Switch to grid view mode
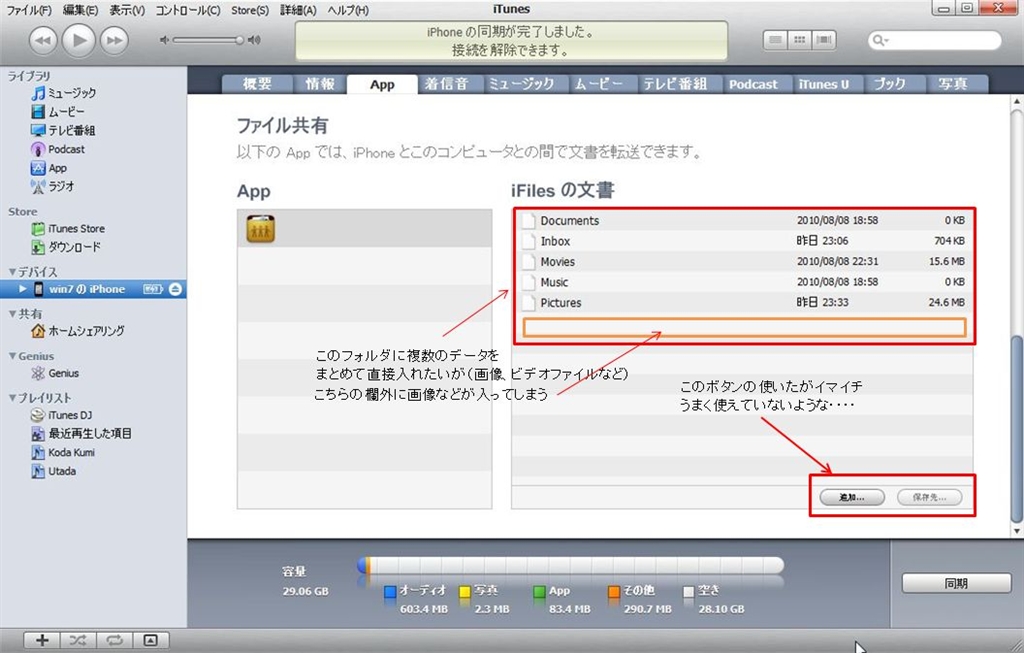 click(799, 40)
